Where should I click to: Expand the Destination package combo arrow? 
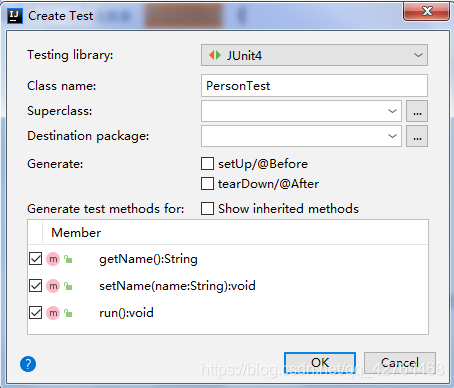pyautogui.click(x=392, y=136)
